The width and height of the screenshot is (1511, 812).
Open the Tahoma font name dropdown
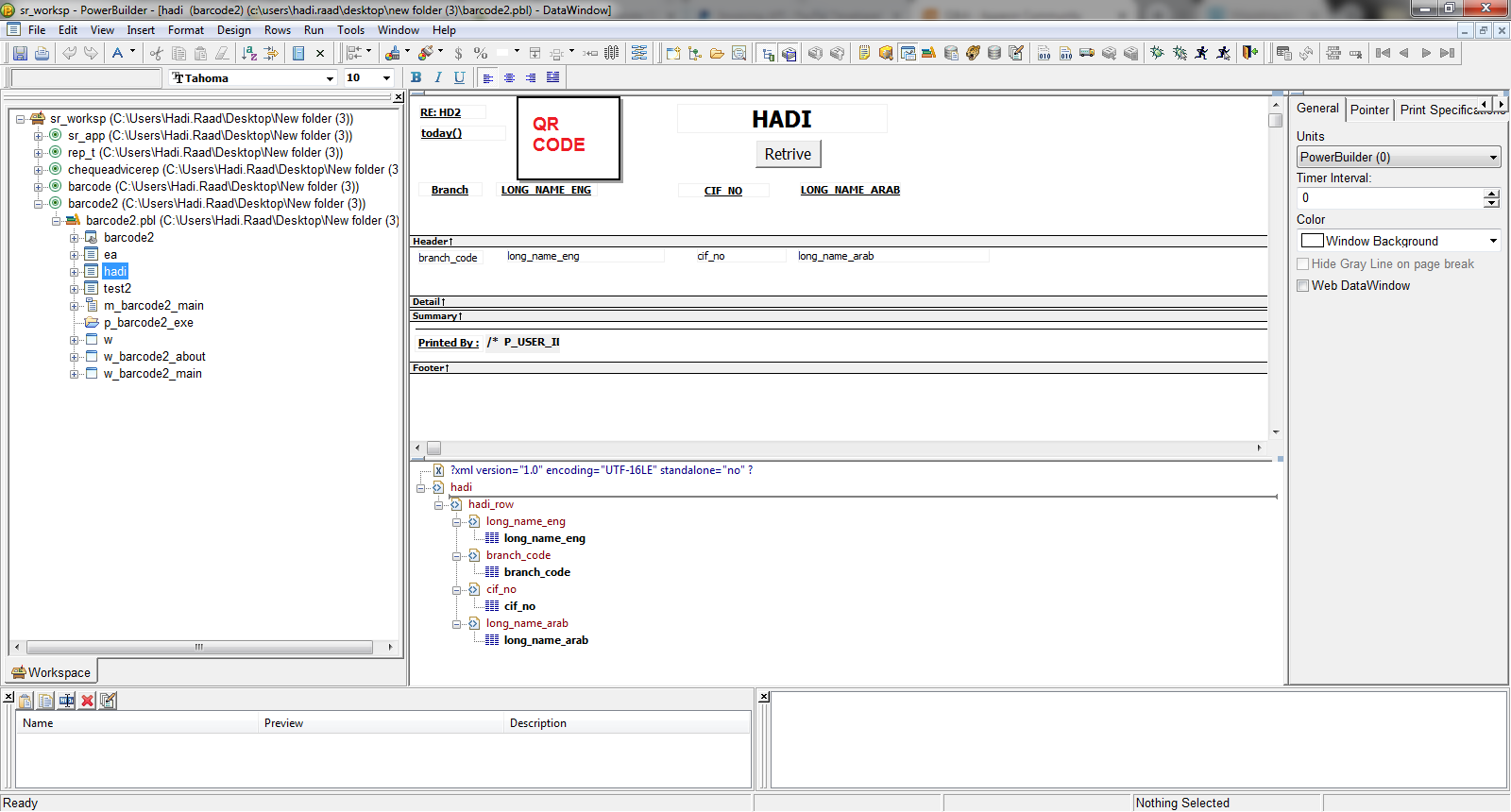(x=330, y=78)
